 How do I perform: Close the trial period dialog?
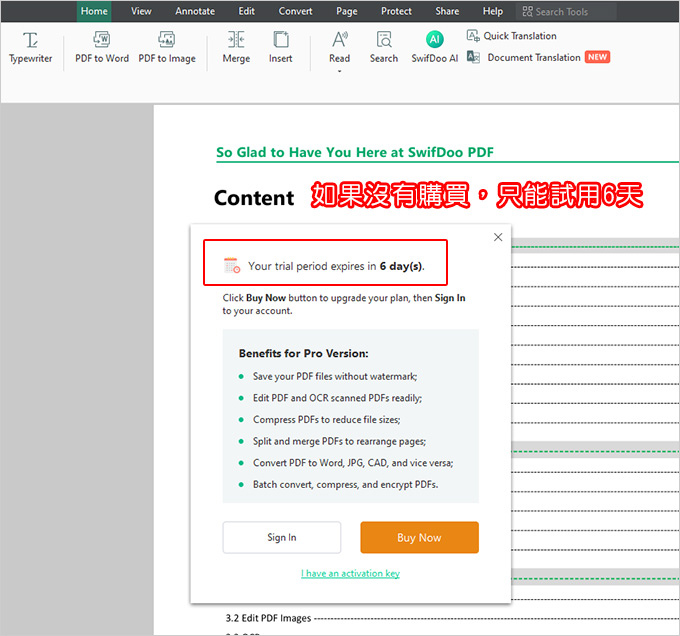[x=498, y=237]
